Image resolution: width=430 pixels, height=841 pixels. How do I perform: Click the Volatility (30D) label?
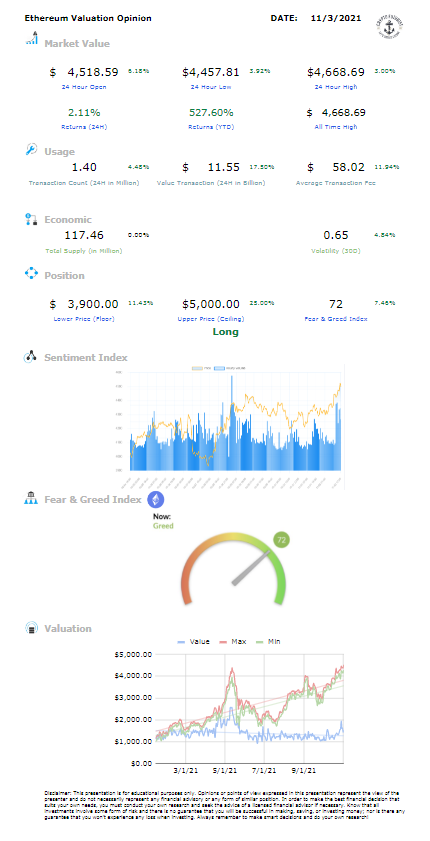click(x=336, y=250)
